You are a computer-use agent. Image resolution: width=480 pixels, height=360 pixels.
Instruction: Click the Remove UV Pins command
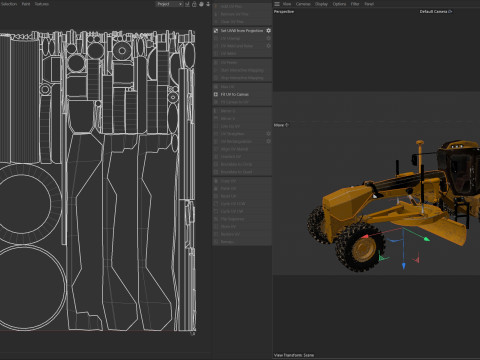(x=234, y=14)
